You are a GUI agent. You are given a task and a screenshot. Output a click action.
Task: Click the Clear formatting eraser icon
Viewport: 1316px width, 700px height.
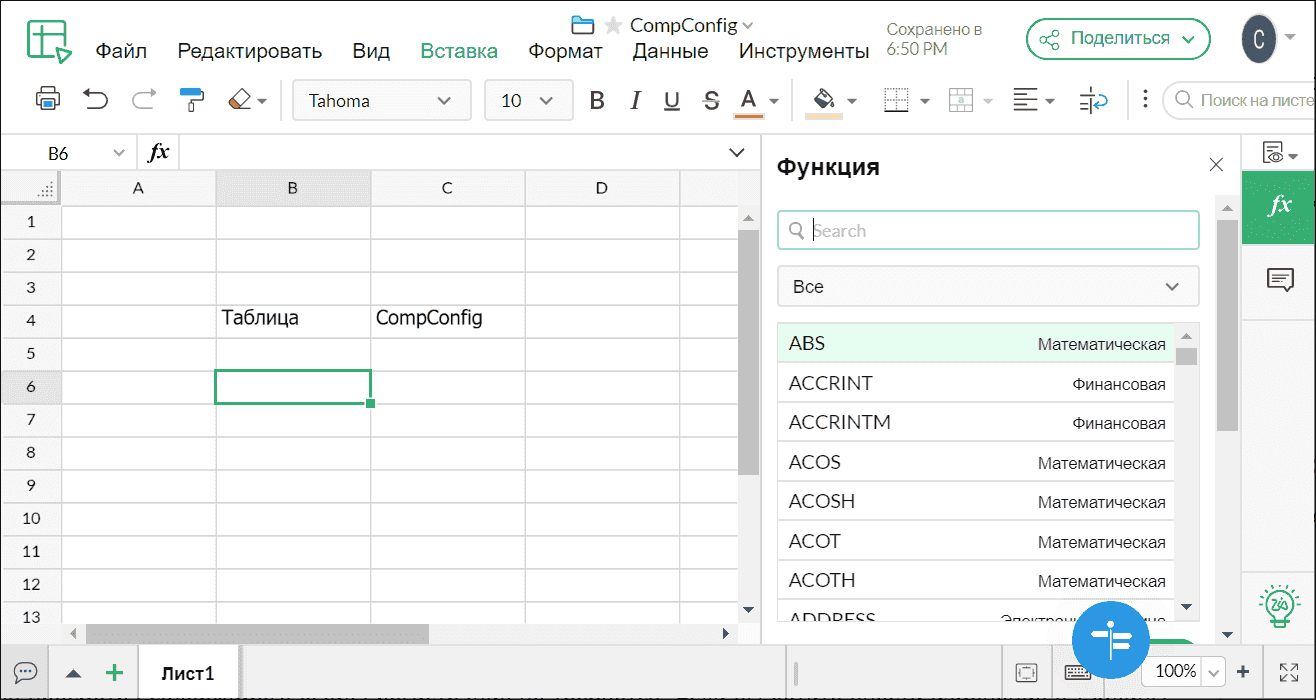239,99
